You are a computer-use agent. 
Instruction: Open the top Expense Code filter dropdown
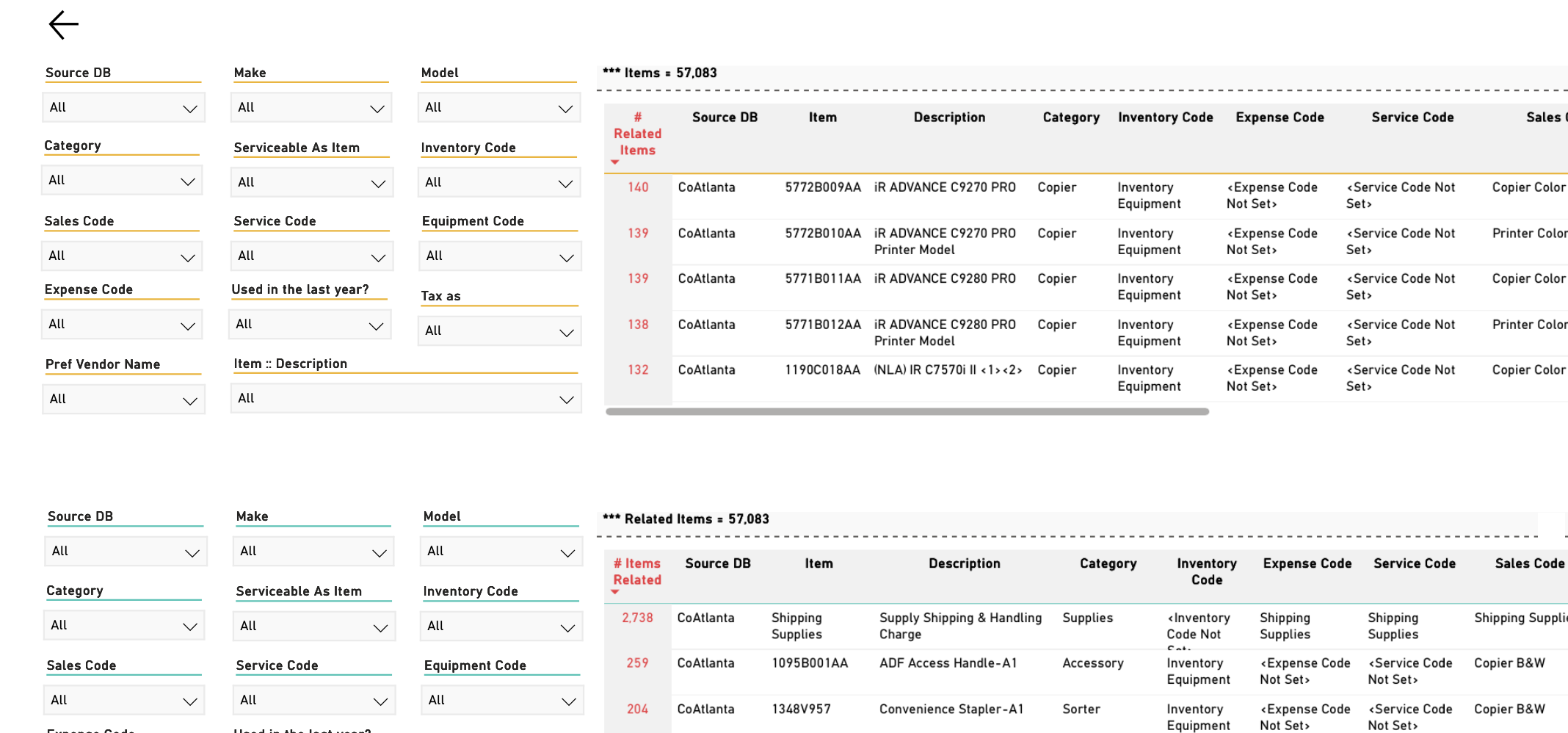(122, 325)
